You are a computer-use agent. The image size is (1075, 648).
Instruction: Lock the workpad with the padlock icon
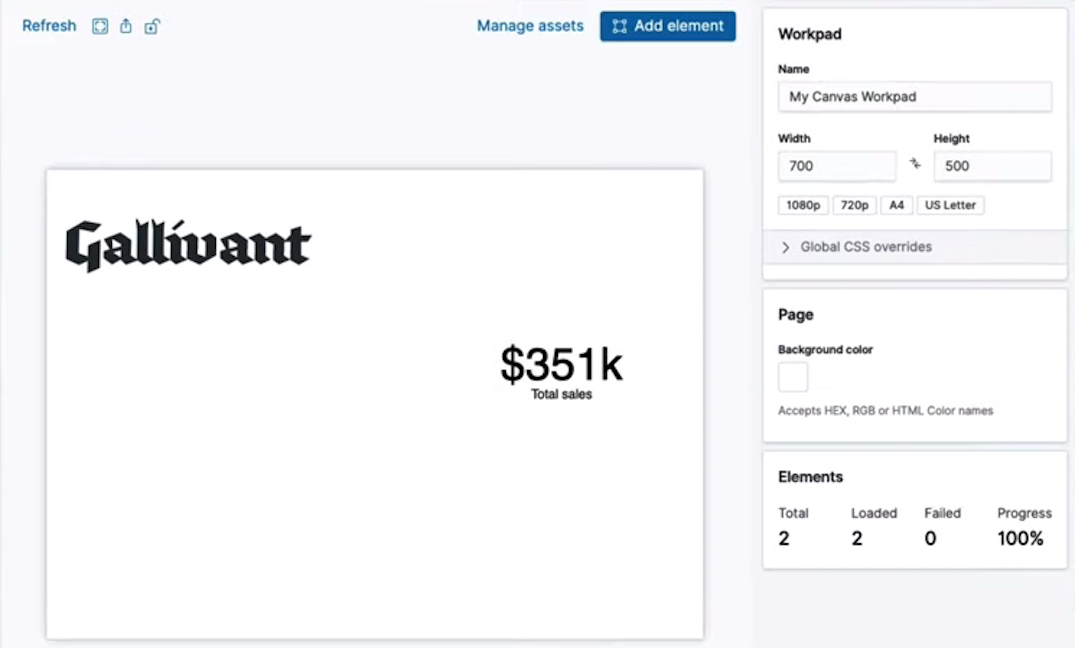pyautogui.click(x=152, y=26)
